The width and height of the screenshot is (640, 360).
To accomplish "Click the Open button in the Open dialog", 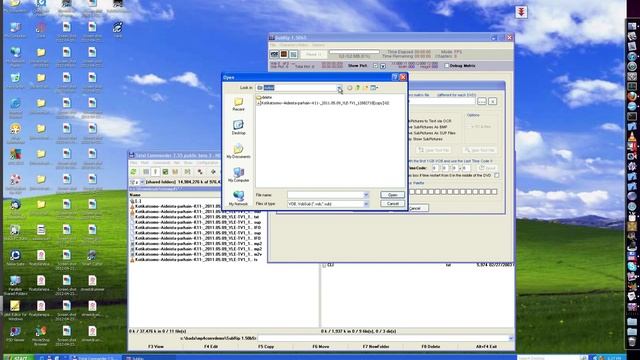I will click(393, 195).
